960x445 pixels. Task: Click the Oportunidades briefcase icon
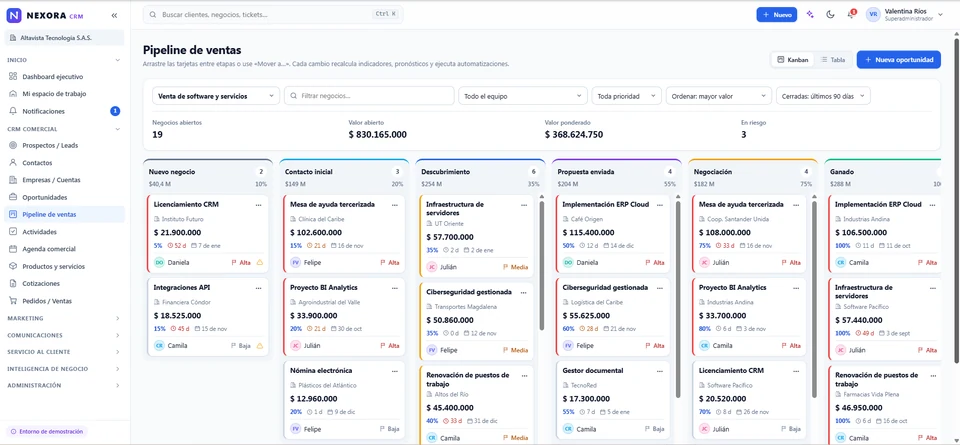click(13, 197)
